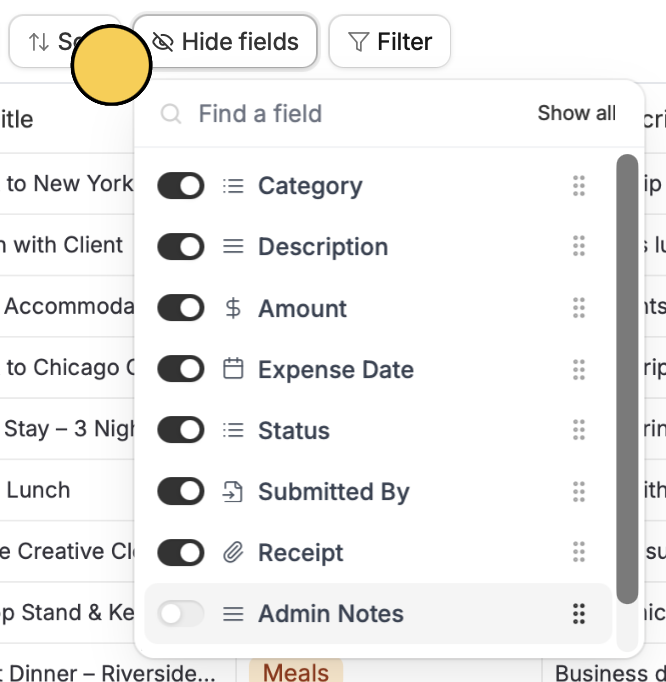This screenshot has width=666, height=682.
Task: Turn off the Submitted By toggle
Action: pos(181,491)
